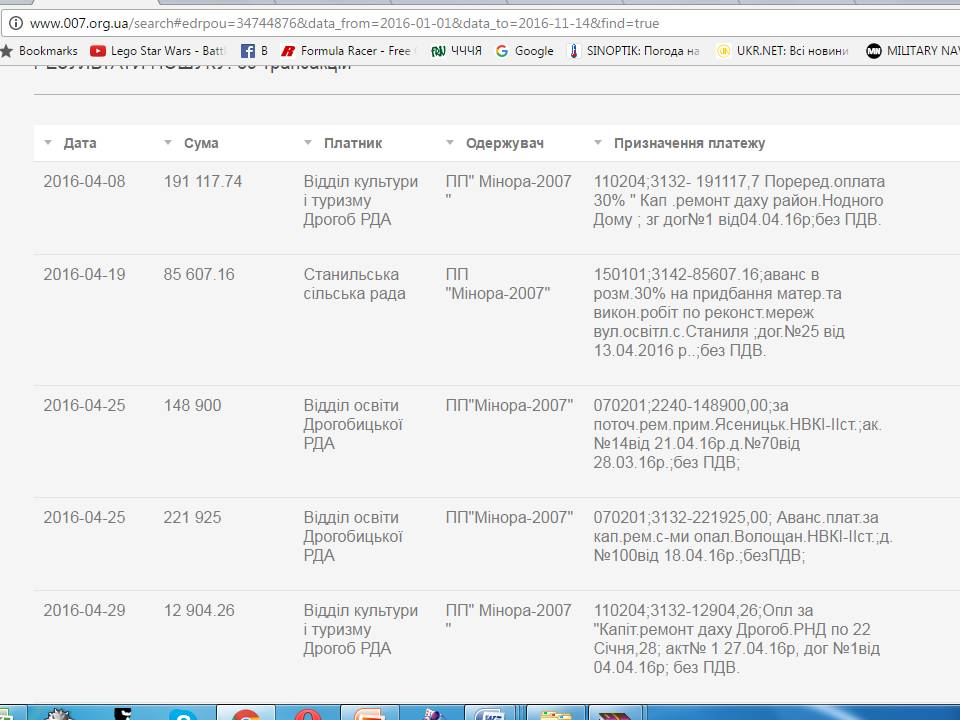
Task: Sort table by Одержувач column arrow
Action: 450,143
